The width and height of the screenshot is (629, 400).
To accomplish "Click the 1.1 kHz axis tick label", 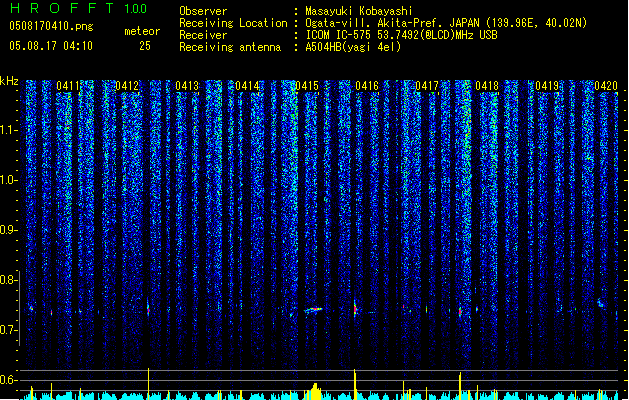I will (x=7, y=130).
